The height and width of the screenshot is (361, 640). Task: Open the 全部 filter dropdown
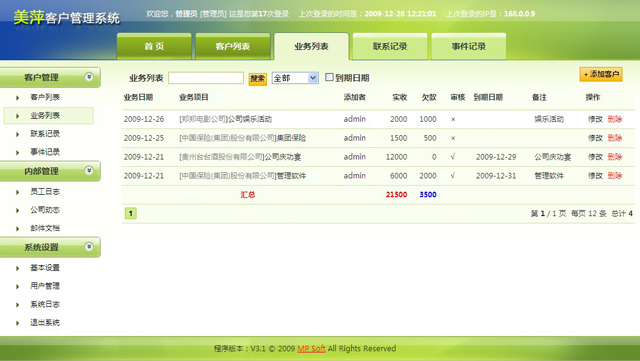pyautogui.click(x=295, y=78)
